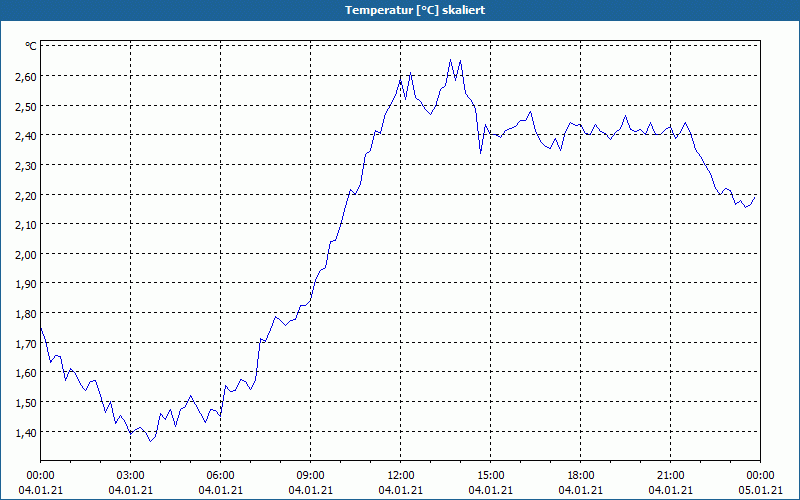Viewport: 800px width, 500px height.
Task: Pick date 04.01.21 under 18:00
Action: tap(581, 490)
